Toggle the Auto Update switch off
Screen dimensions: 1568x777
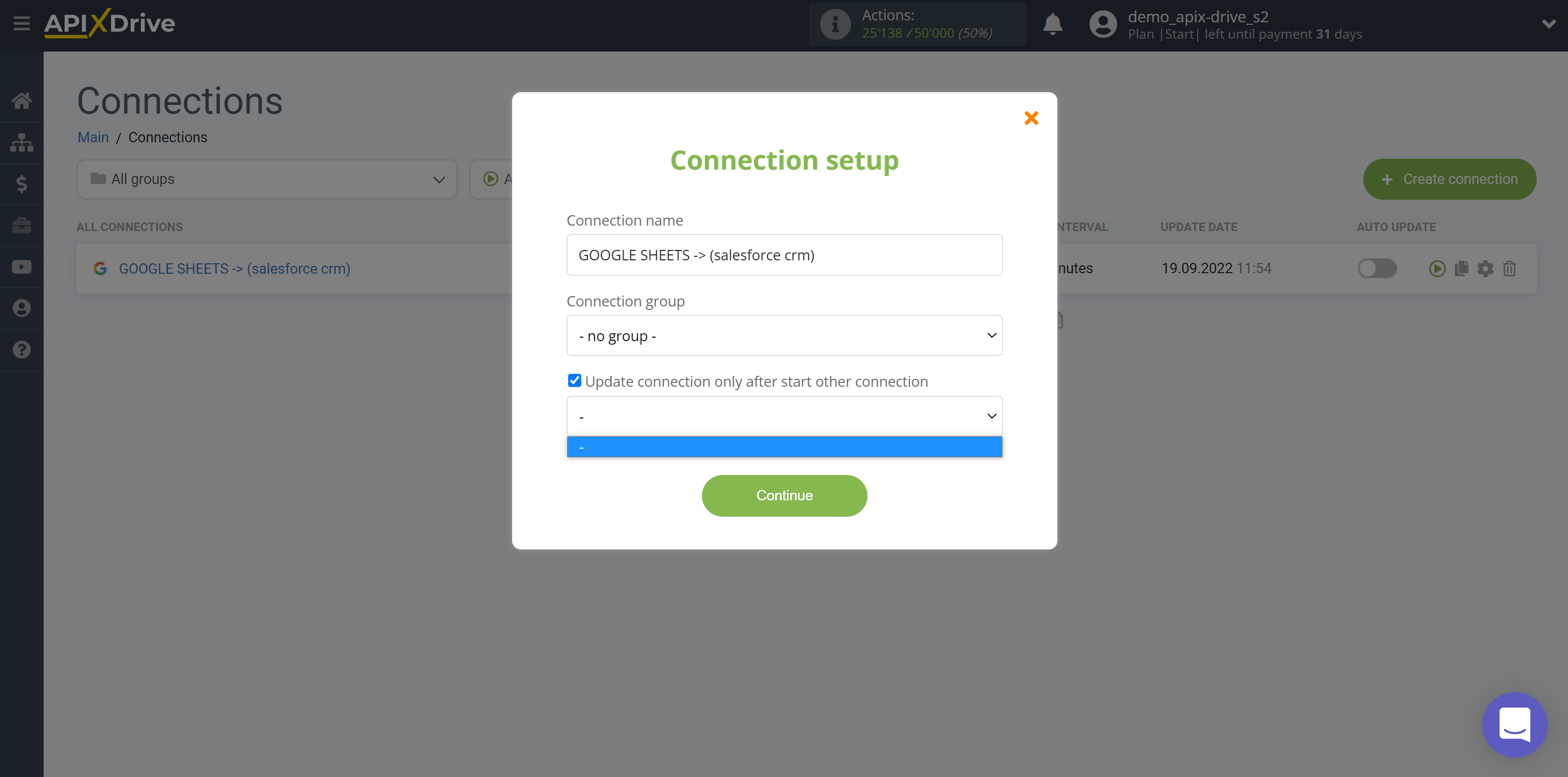coord(1378,268)
